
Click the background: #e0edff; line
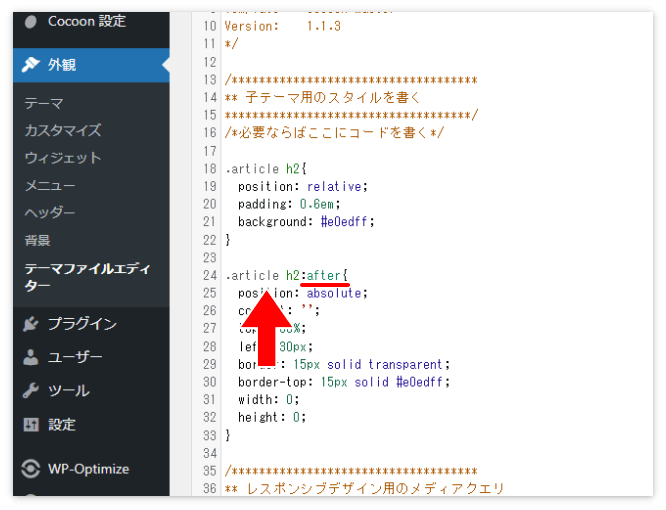[x=306, y=222]
